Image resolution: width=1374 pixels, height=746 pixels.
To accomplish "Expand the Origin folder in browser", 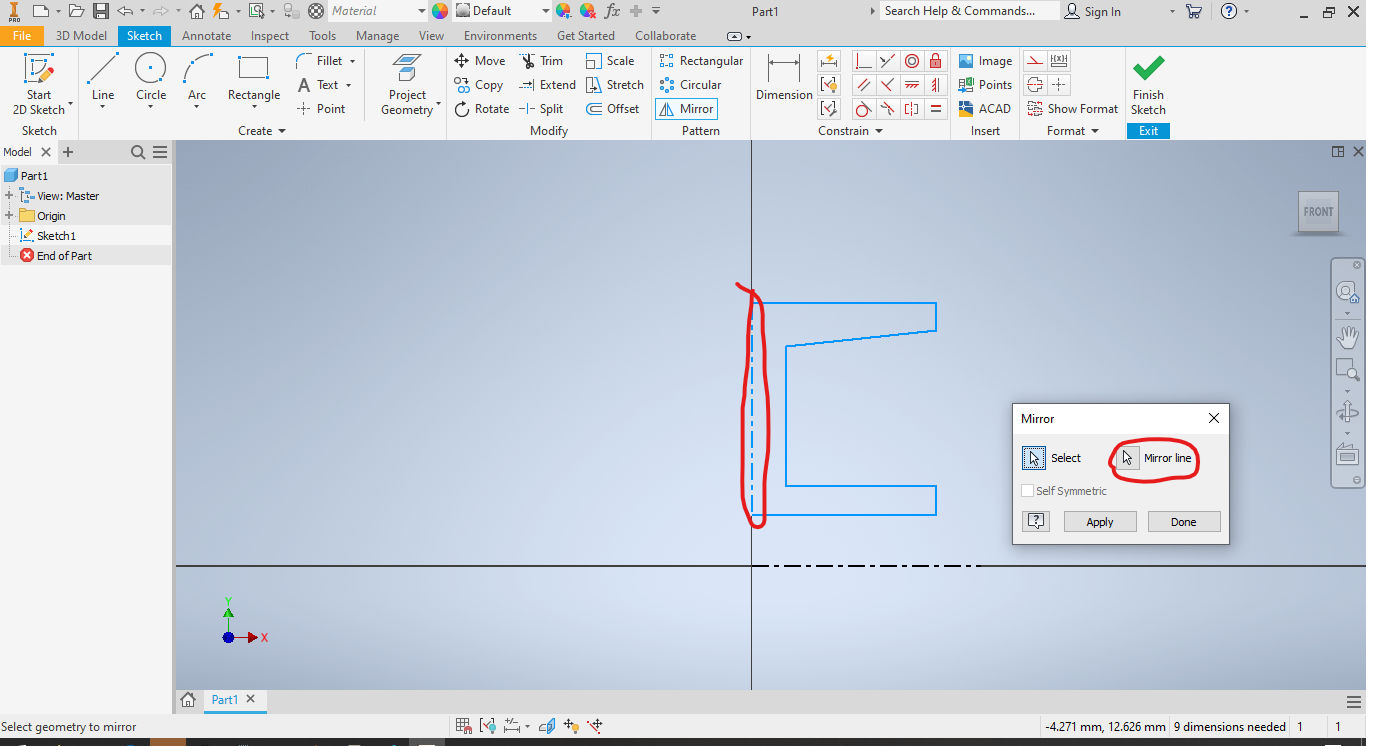I will (x=9, y=215).
